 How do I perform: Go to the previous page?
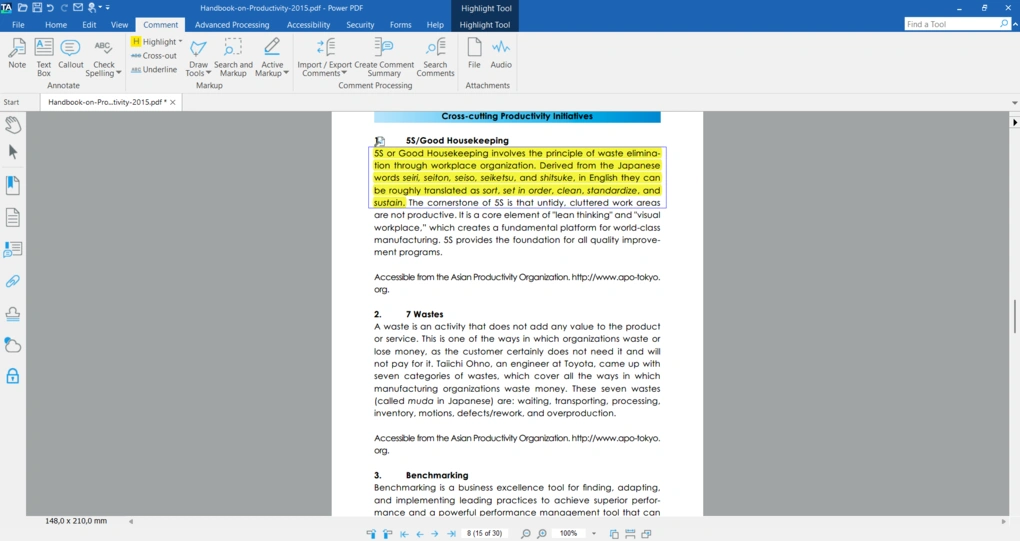[420, 534]
